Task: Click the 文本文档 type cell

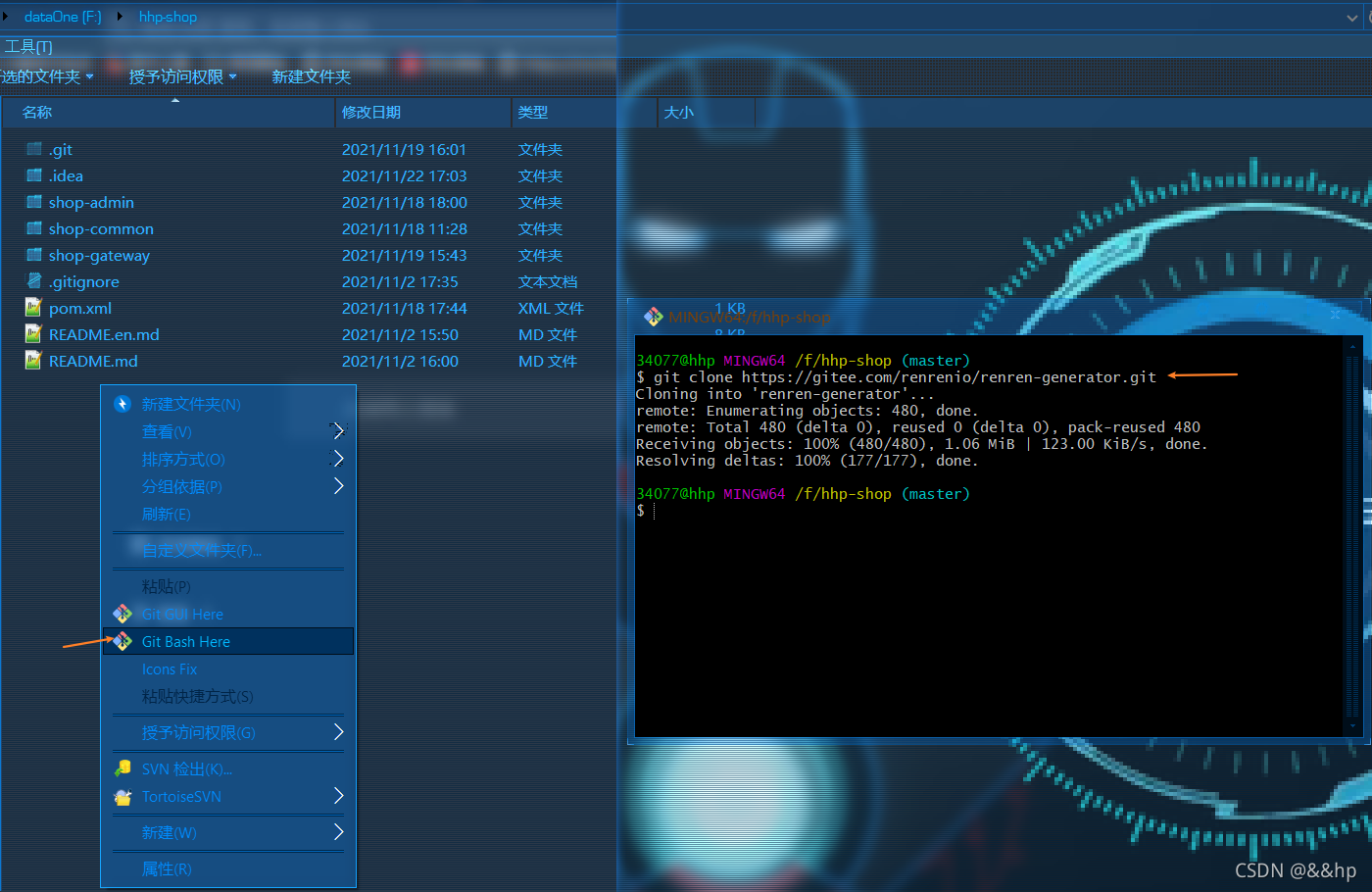Action: click(548, 281)
